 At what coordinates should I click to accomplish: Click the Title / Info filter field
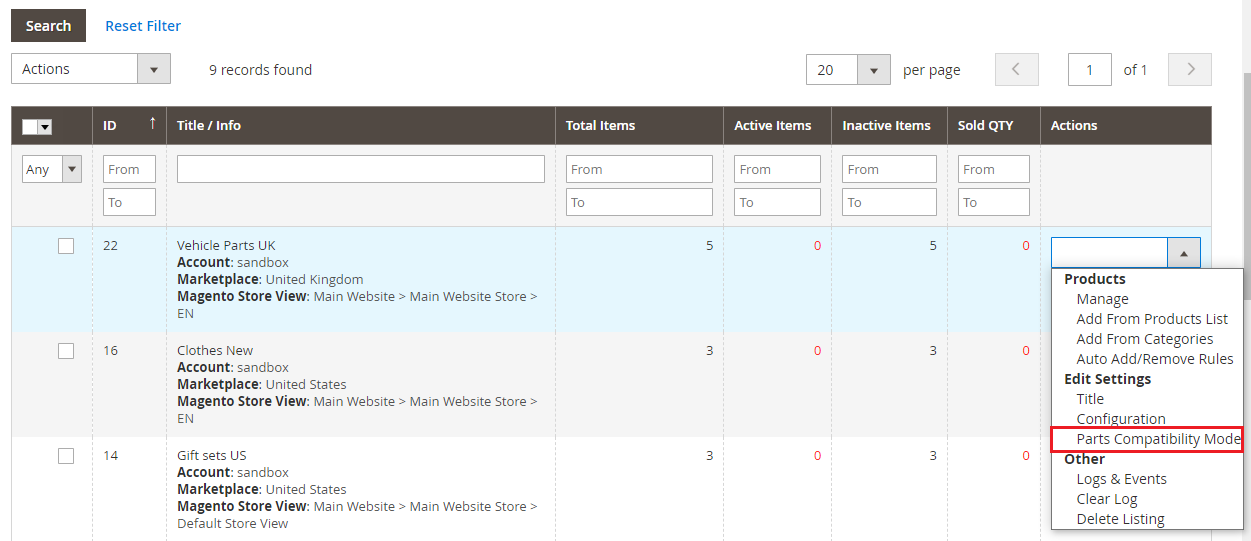(360, 169)
